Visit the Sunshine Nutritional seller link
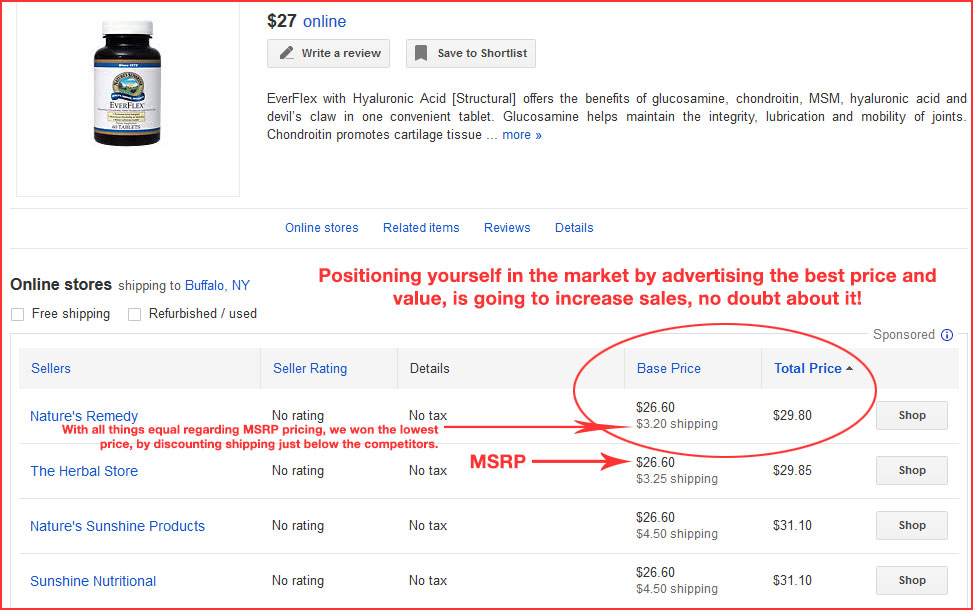Image resolution: width=973 pixels, height=610 pixels. (93, 581)
